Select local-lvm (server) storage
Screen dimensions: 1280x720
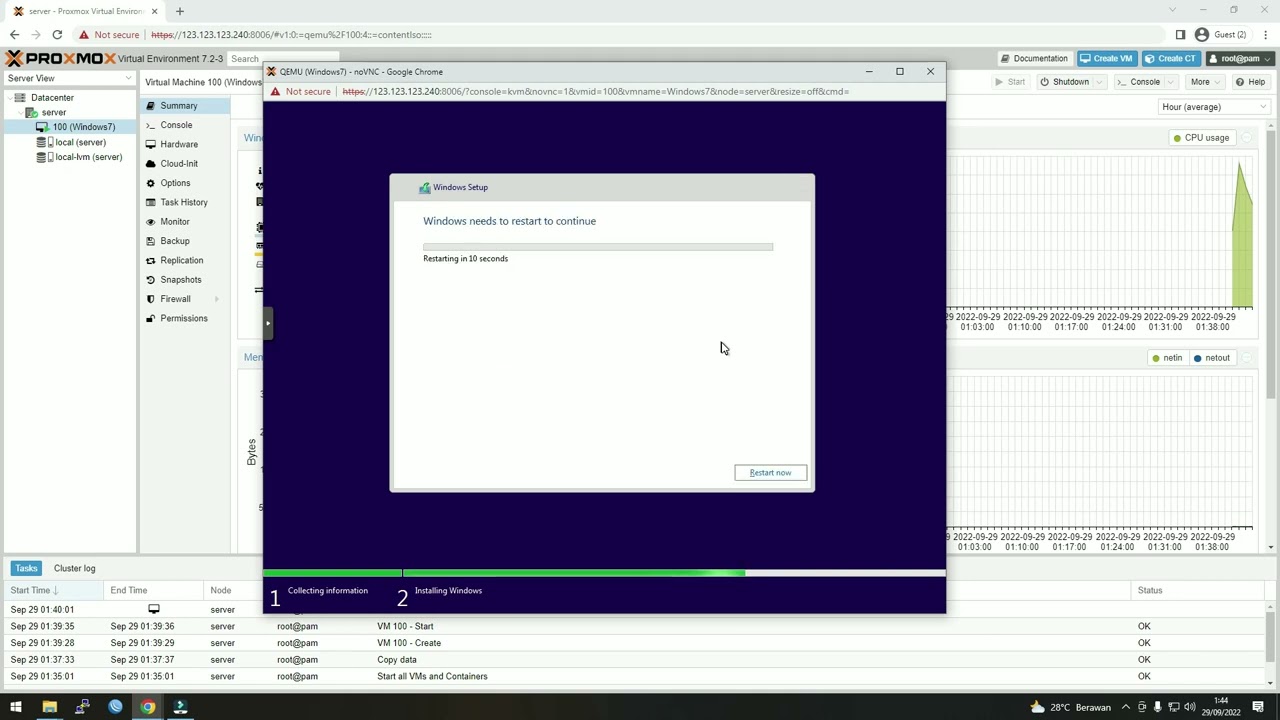(x=88, y=157)
